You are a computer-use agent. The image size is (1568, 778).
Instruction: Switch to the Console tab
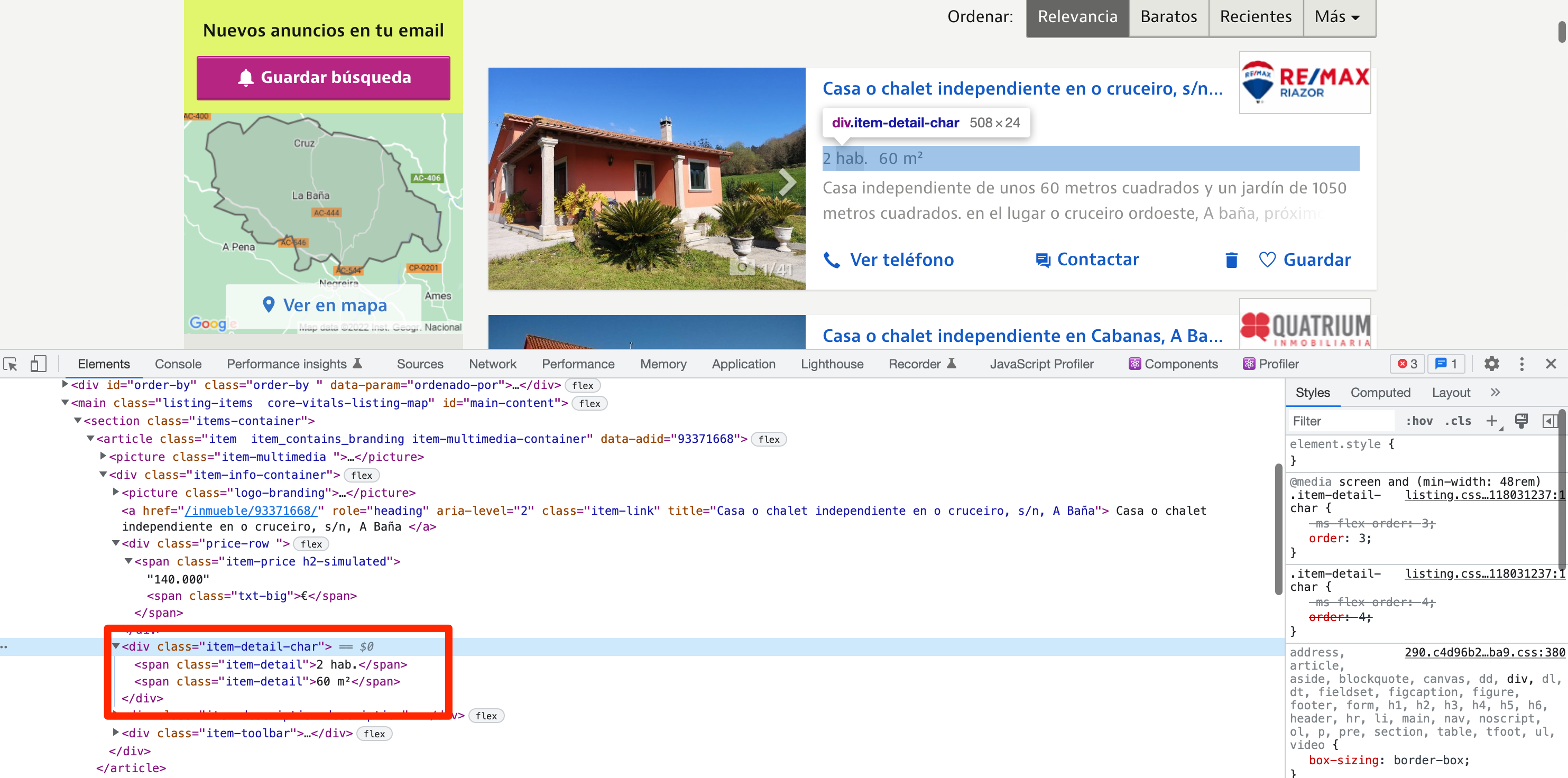(x=178, y=364)
